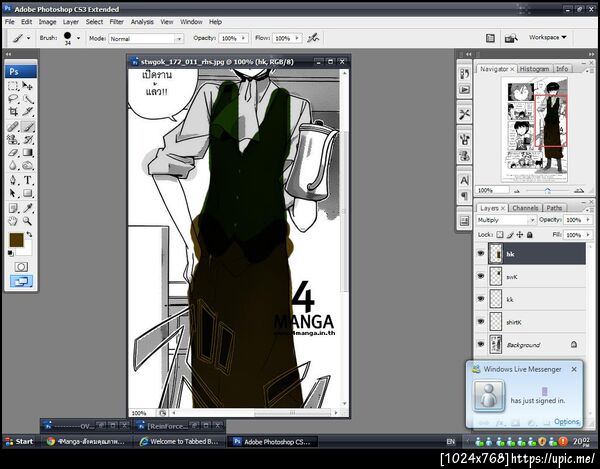Click the Windows Start button
Screen dimensions: 600x469
(x=19, y=441)
